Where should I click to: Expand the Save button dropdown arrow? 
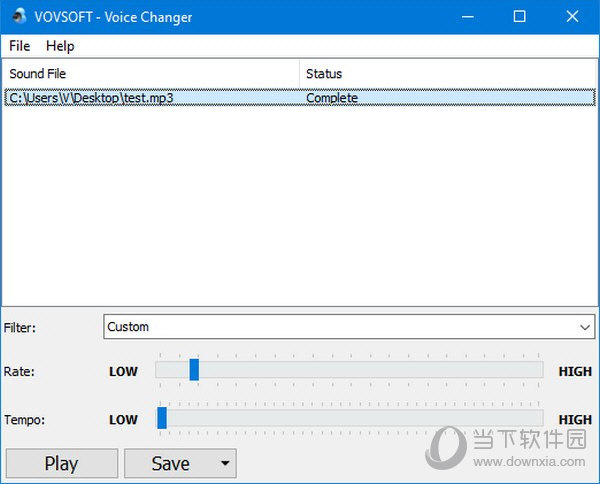225,463
